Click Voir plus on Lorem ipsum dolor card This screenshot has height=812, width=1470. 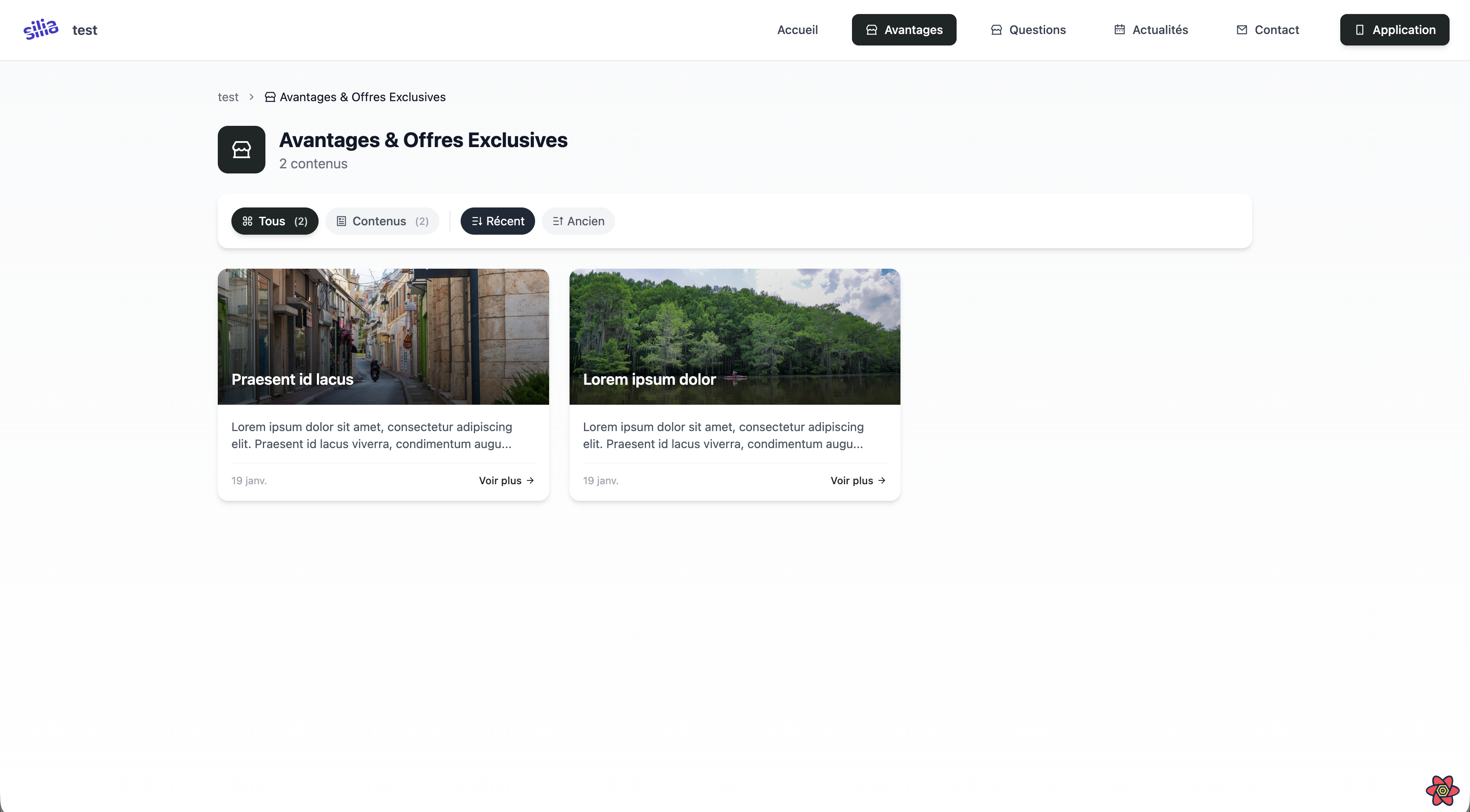(857, 480)
